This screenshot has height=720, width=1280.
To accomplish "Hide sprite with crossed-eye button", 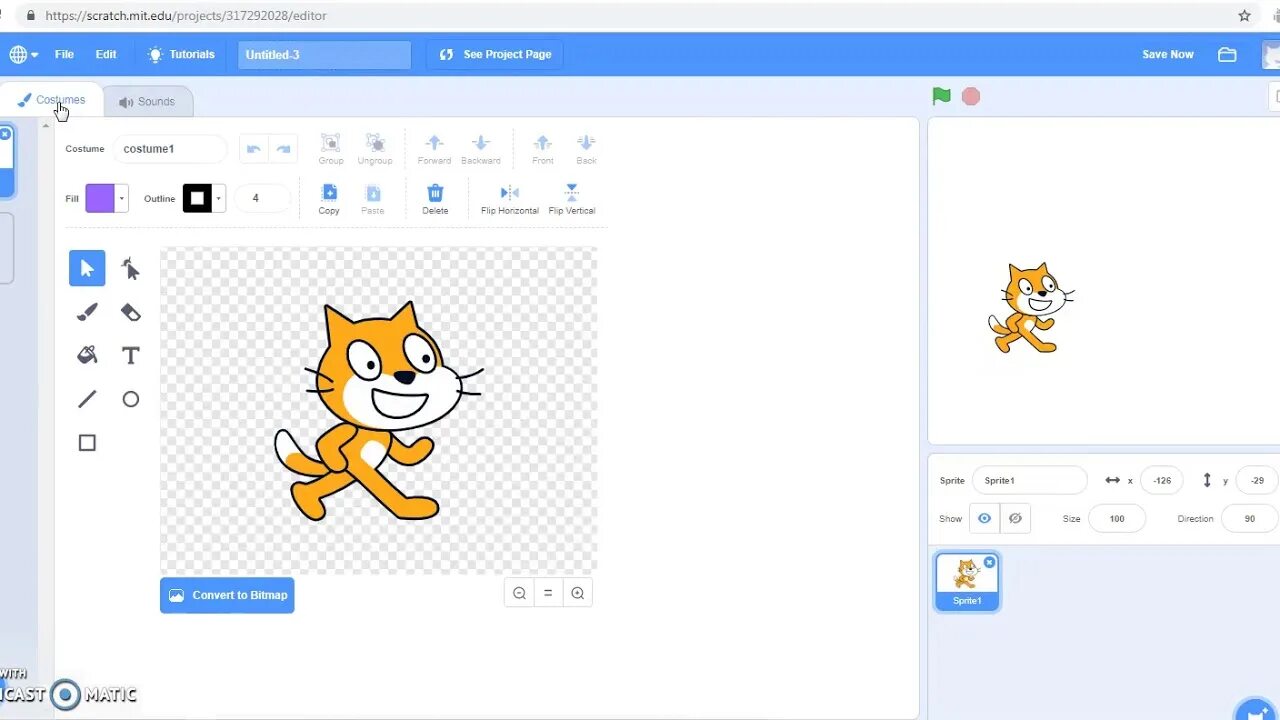I will point(1015,518).
